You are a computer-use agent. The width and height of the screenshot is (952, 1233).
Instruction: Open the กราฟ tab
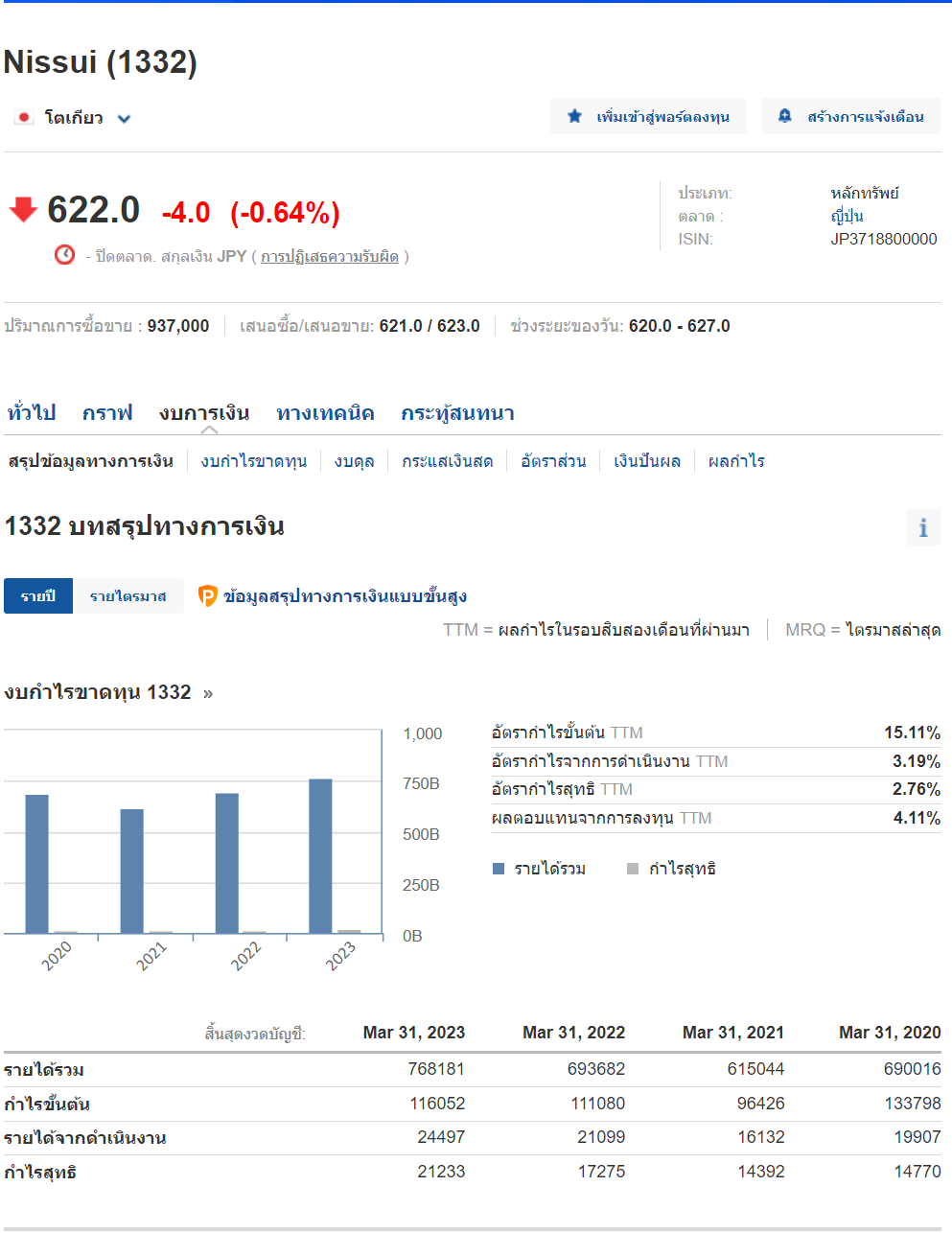(x=107, y=413)
